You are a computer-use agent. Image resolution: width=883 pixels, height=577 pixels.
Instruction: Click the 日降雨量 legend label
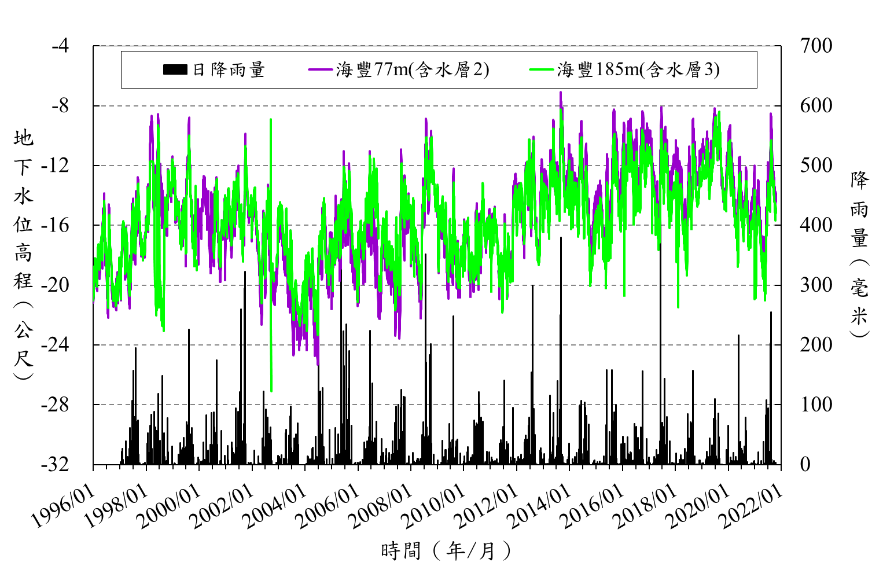click(x=229, y=70)
